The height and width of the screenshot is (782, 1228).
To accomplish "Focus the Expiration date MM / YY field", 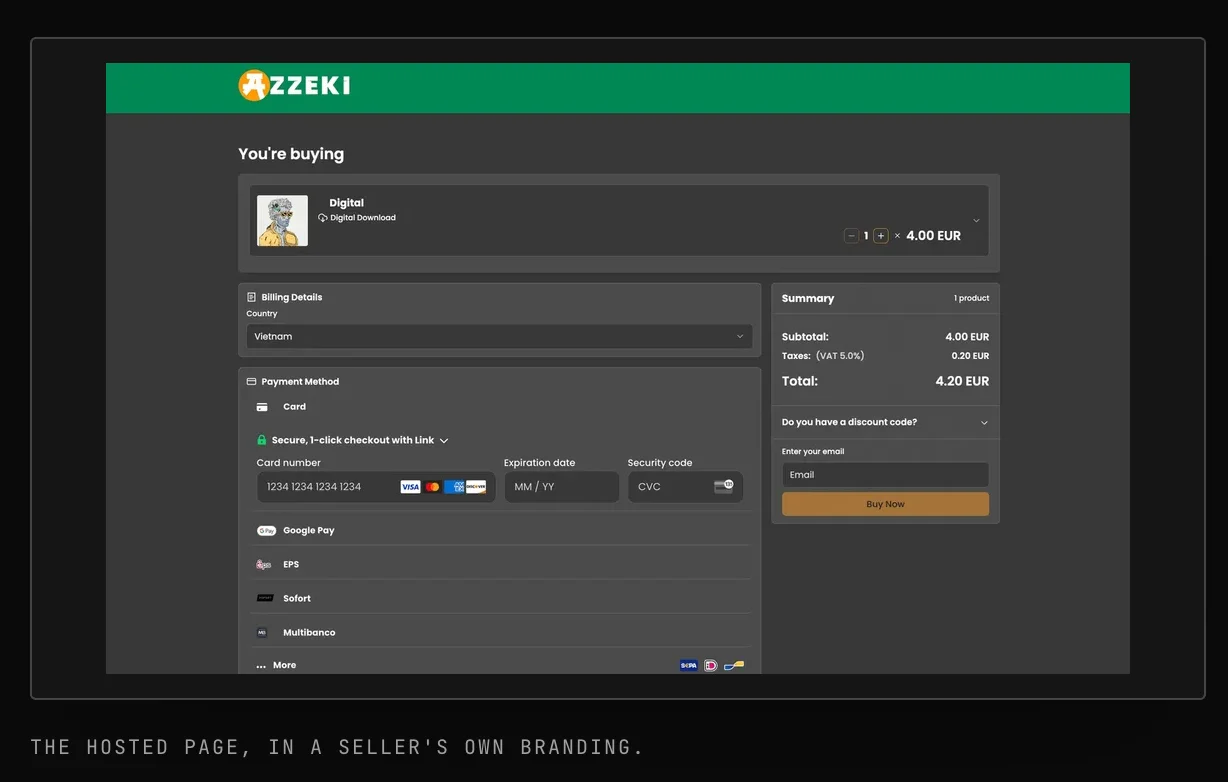I will [562, 487].
